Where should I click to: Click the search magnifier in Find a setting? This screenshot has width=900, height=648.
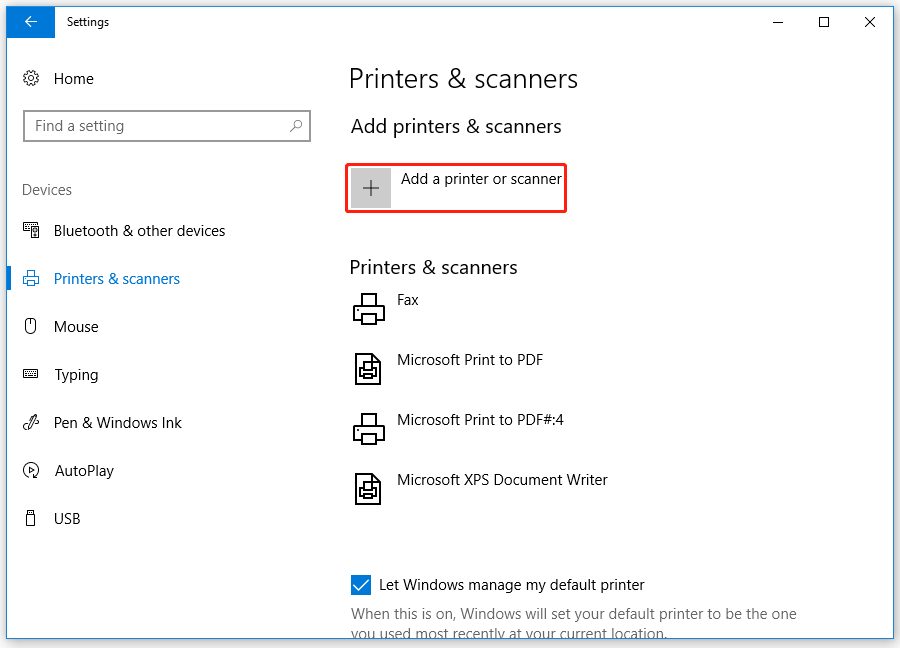[x=295, y=126]
